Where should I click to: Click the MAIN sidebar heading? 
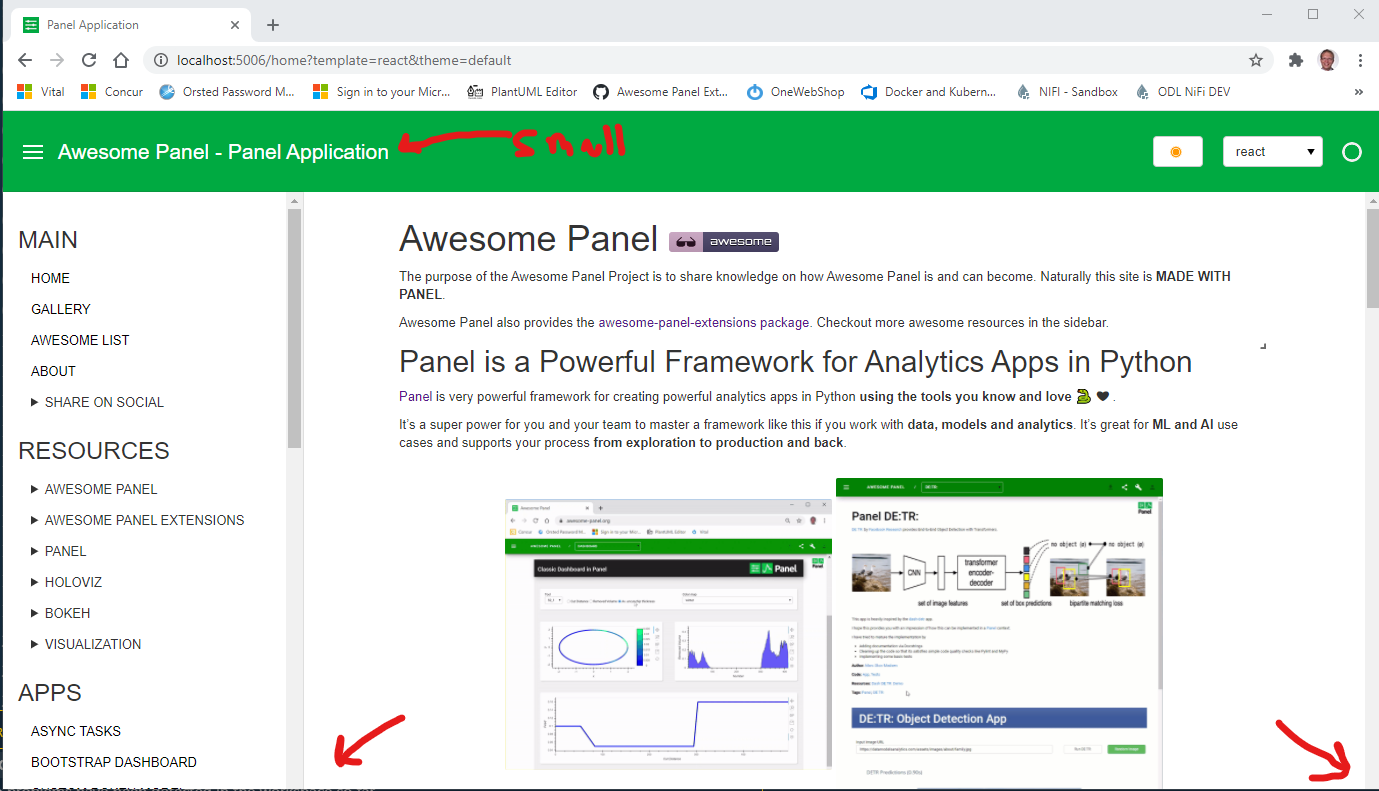click(48, 240)
